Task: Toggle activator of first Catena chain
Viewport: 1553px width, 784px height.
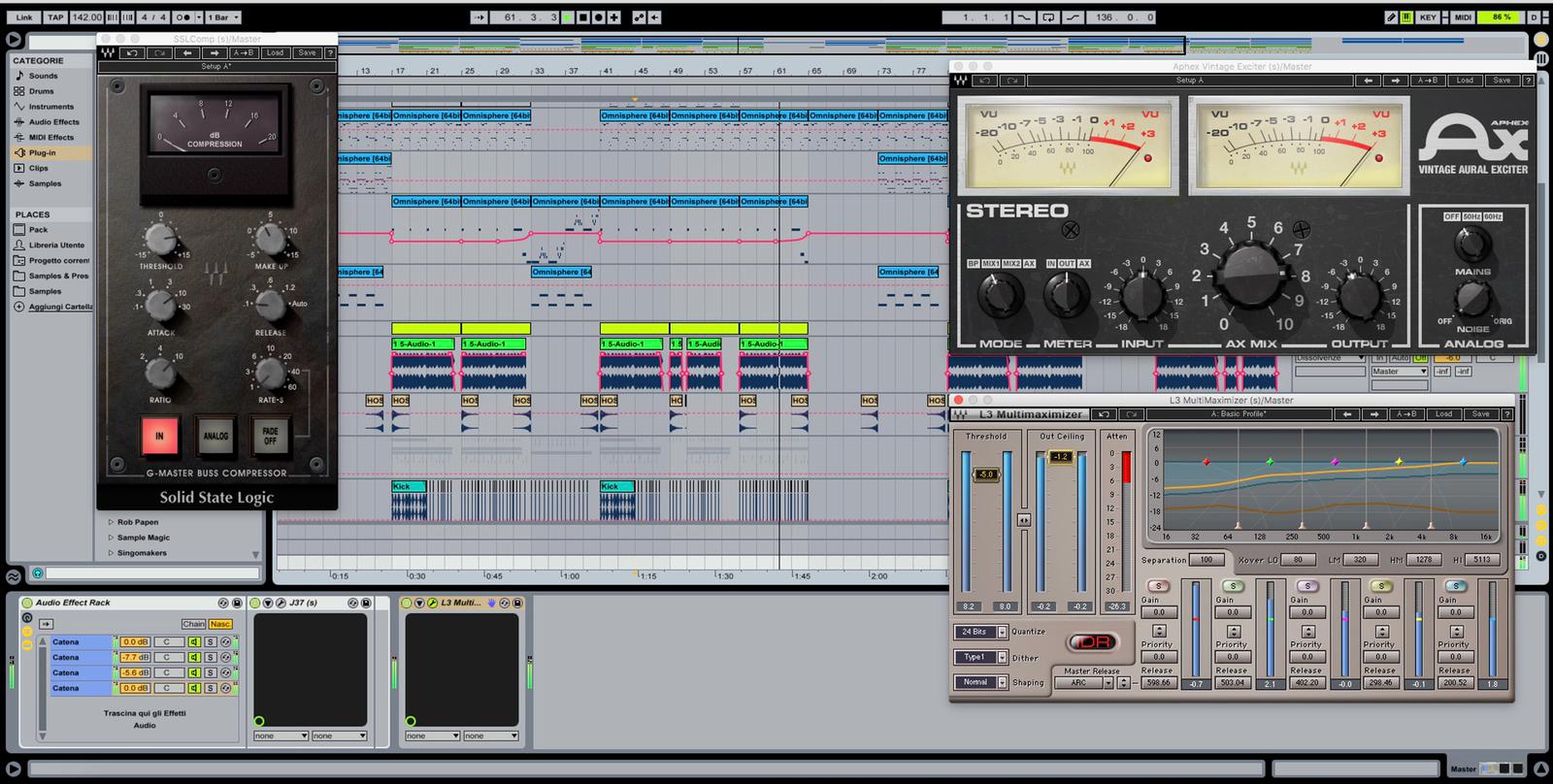Action: point(194,642)
